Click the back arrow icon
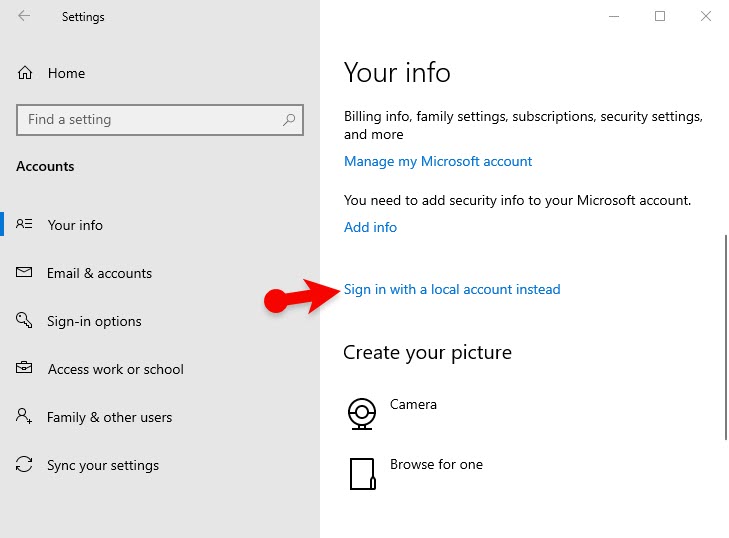 point(24,17)
